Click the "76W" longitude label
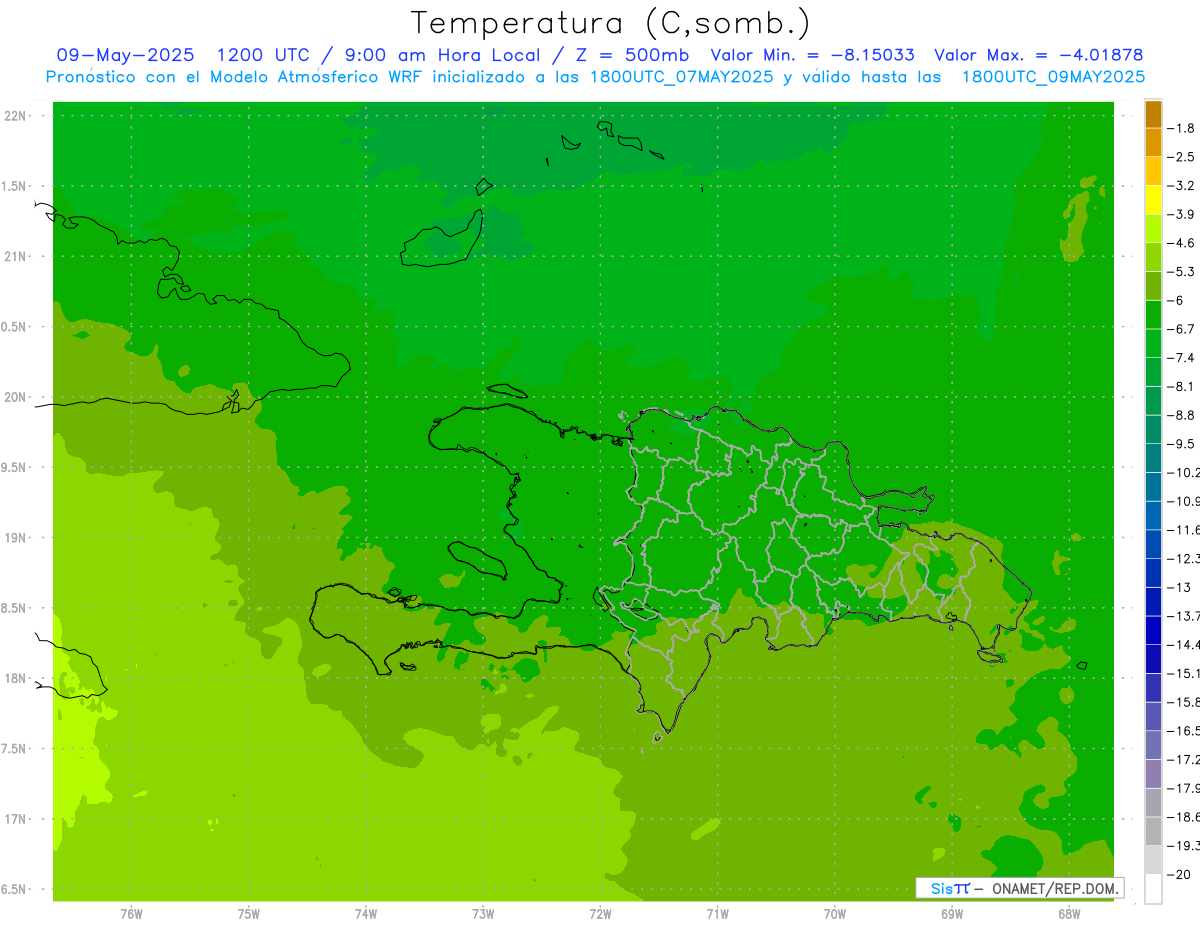 (x=131, y=914)
